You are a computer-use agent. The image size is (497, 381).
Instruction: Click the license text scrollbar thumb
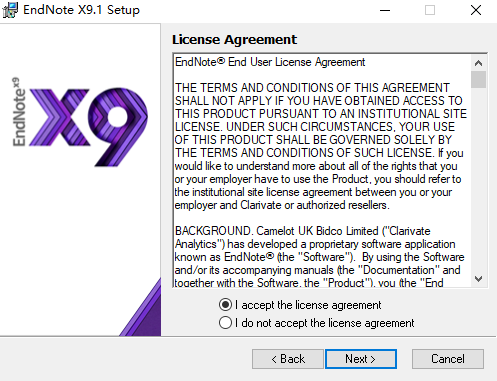pos(479,79)
